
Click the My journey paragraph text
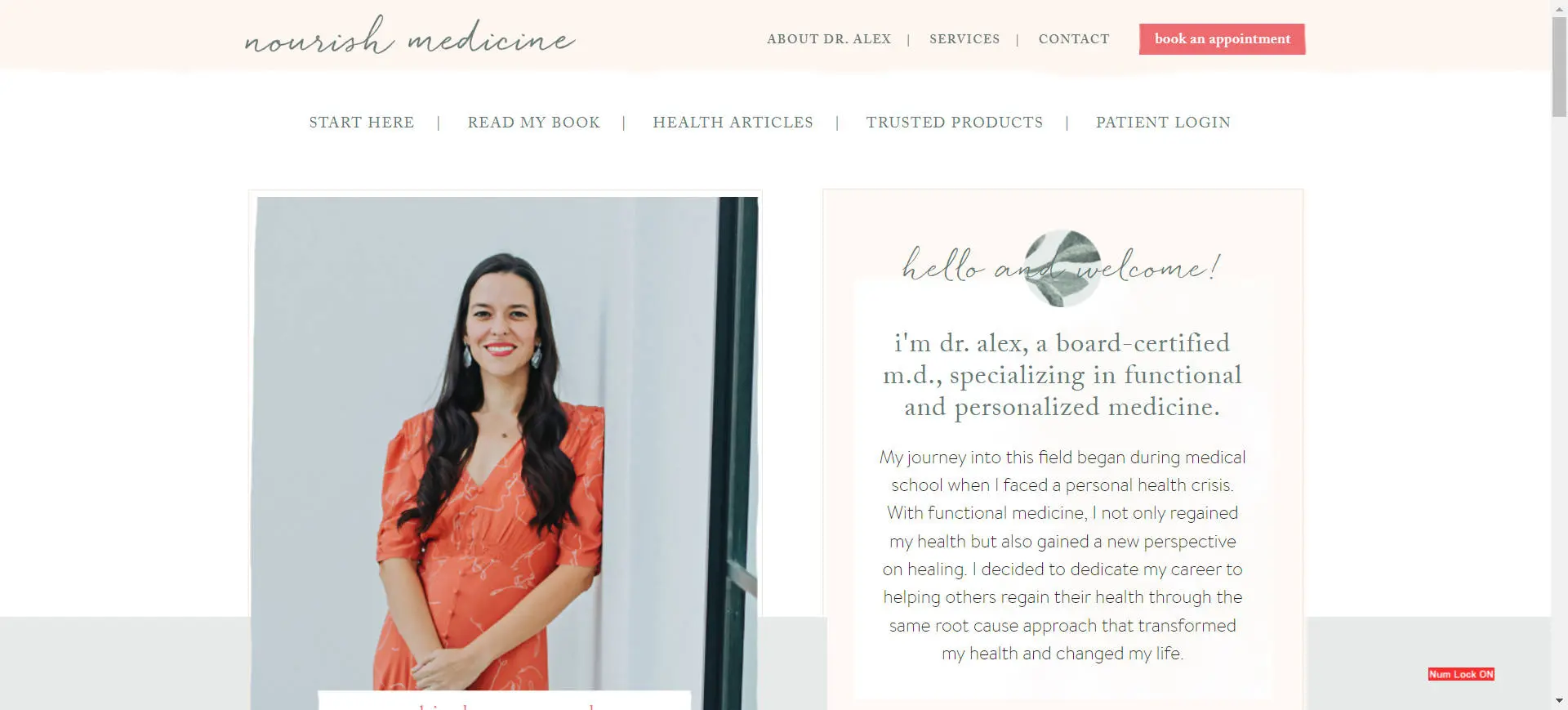coord(1062,555)
